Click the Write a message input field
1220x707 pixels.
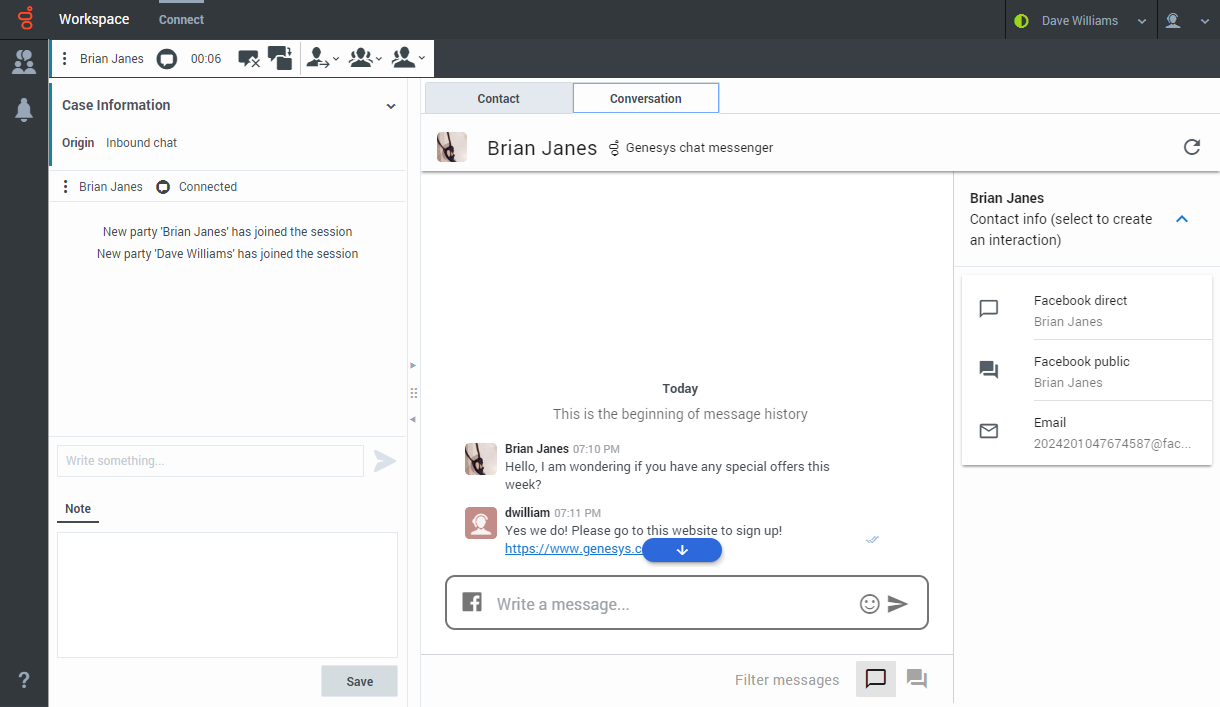point(670,604)
